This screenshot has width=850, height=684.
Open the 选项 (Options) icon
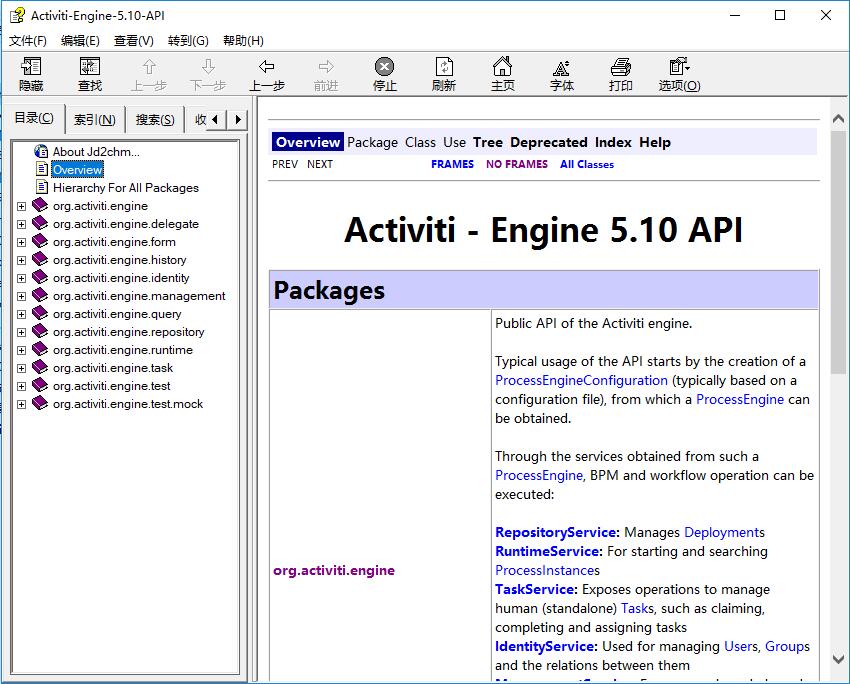678,73
